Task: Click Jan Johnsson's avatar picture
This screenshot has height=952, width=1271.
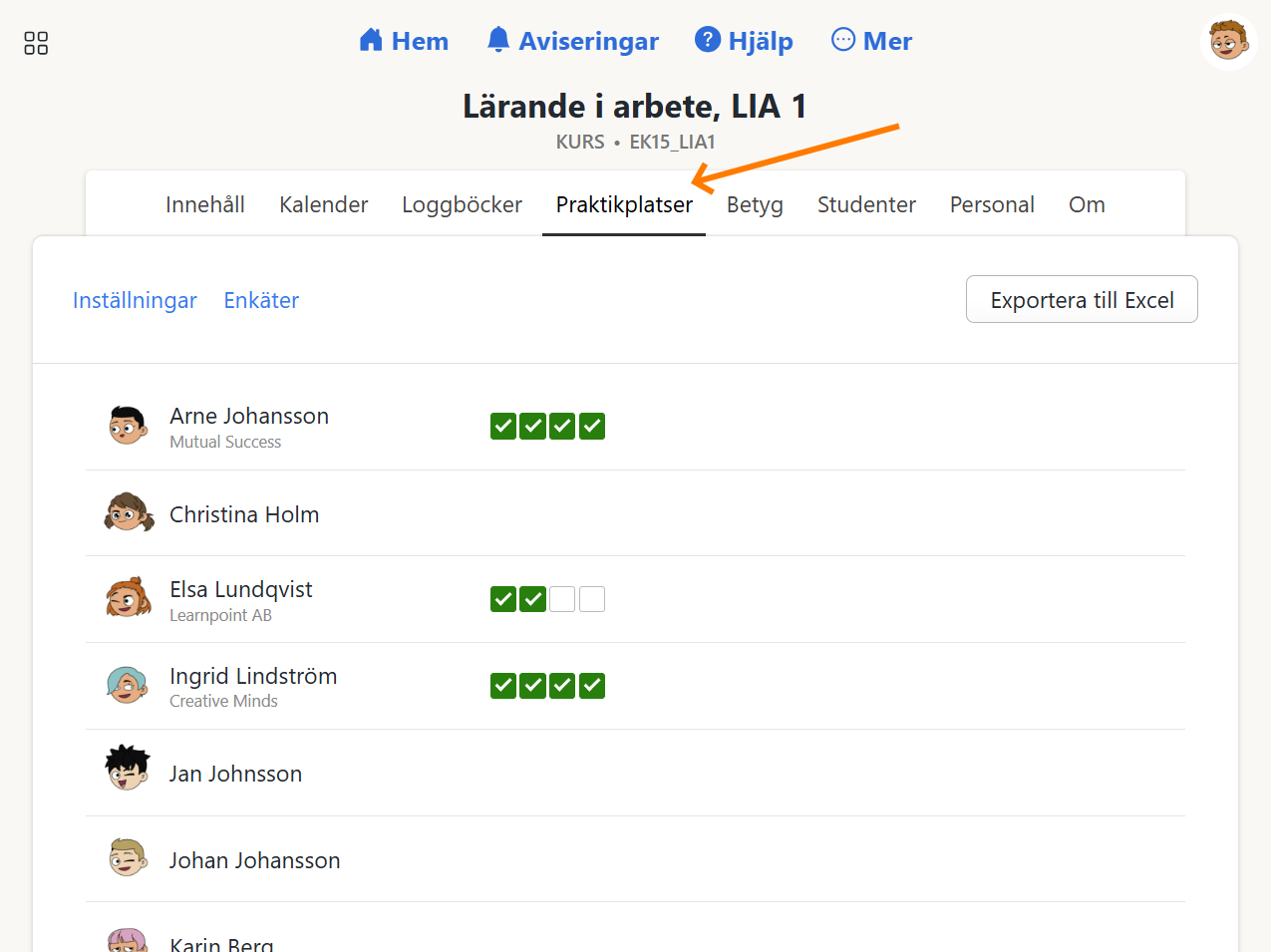Action: [x=128, y=769]
